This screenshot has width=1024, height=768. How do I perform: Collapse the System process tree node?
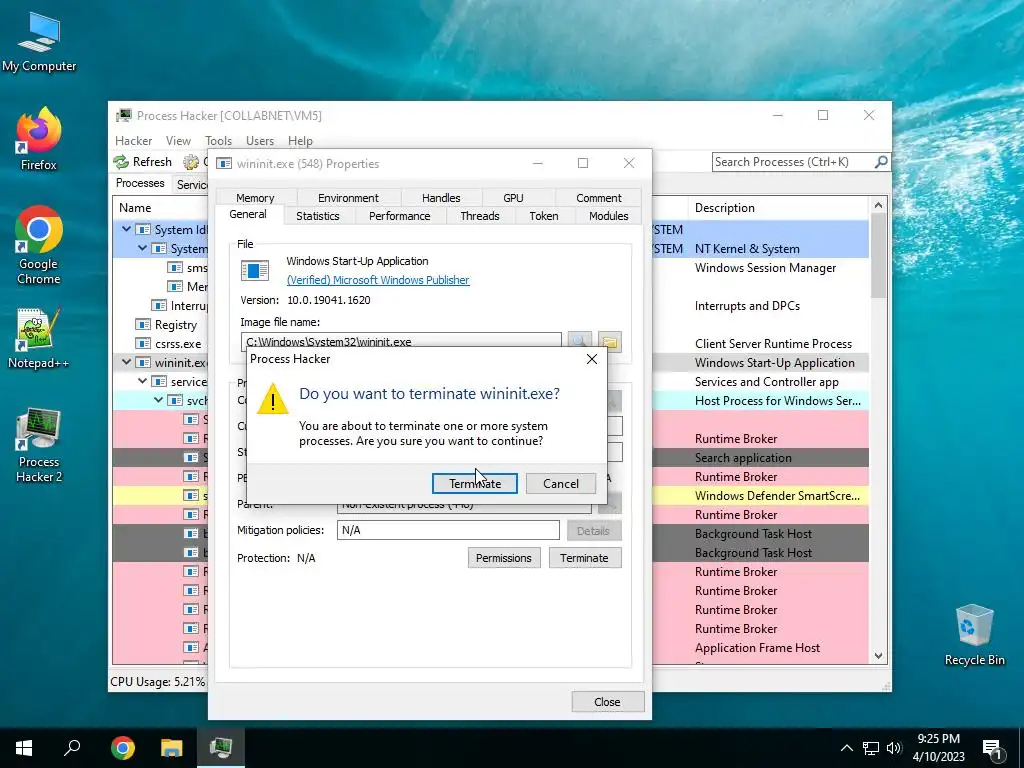pyautogui.click(x=142, y=248)
